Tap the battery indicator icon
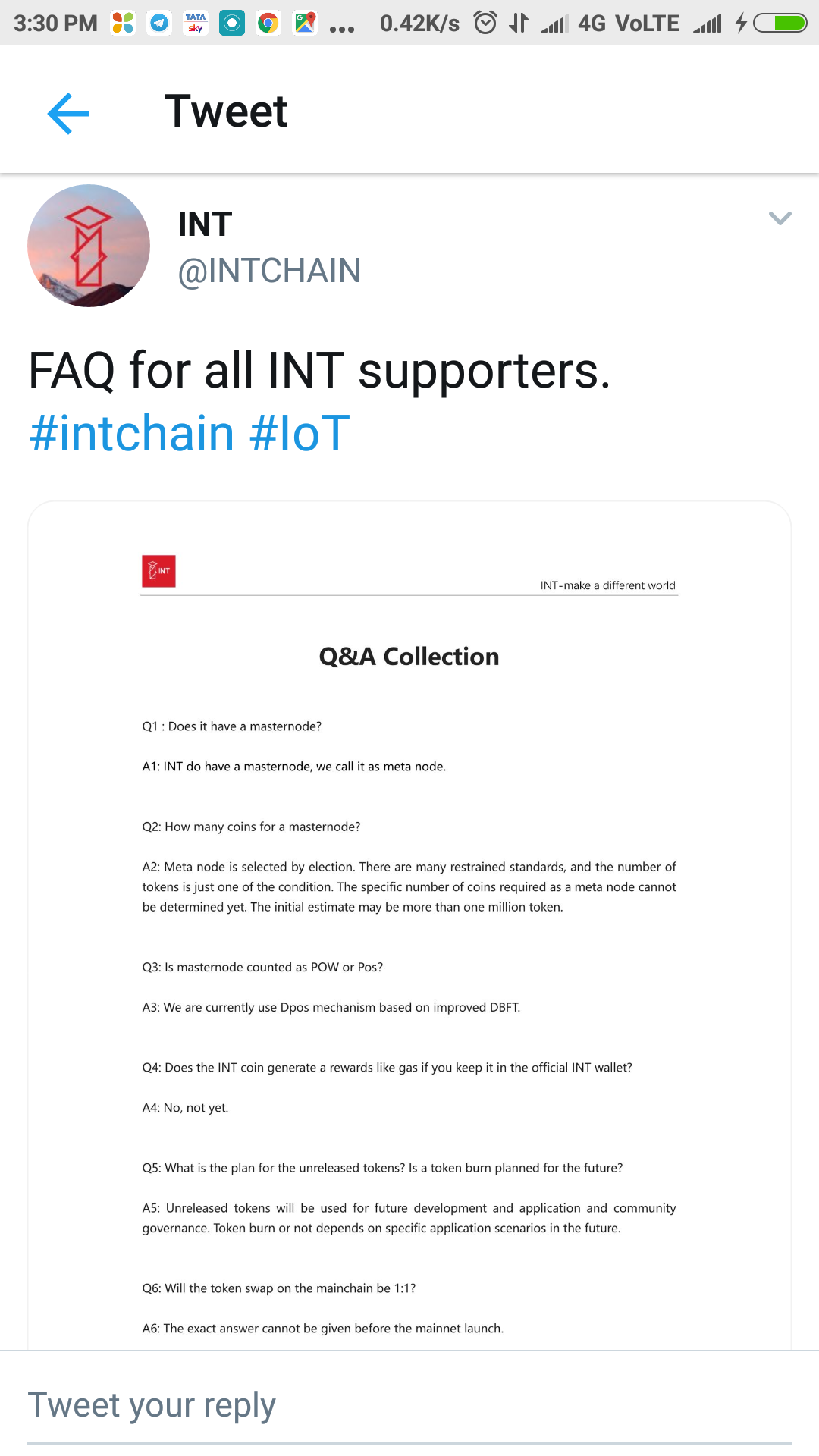Viewport: 819px width, 1456px height. coord(780,24)
